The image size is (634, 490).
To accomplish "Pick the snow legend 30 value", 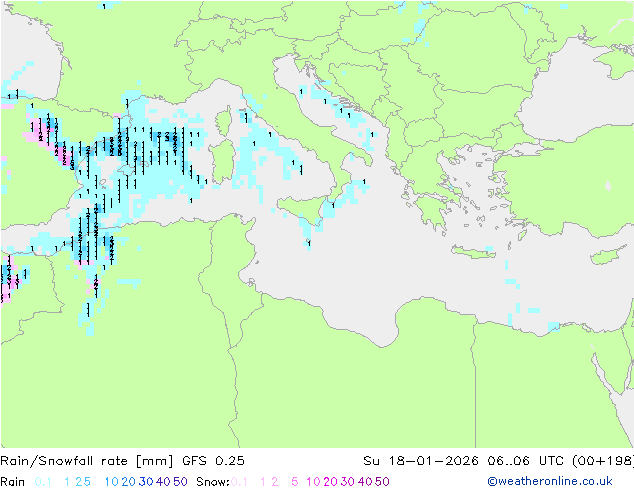I will (348, 482).
